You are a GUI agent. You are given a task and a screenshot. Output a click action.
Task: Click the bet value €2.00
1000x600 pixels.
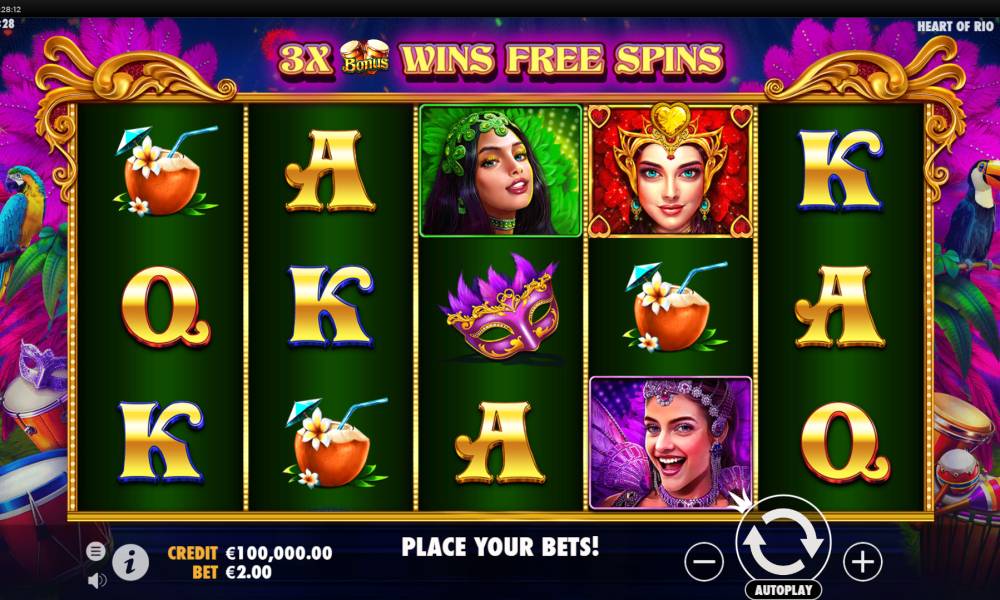click(x=249, y=572)
